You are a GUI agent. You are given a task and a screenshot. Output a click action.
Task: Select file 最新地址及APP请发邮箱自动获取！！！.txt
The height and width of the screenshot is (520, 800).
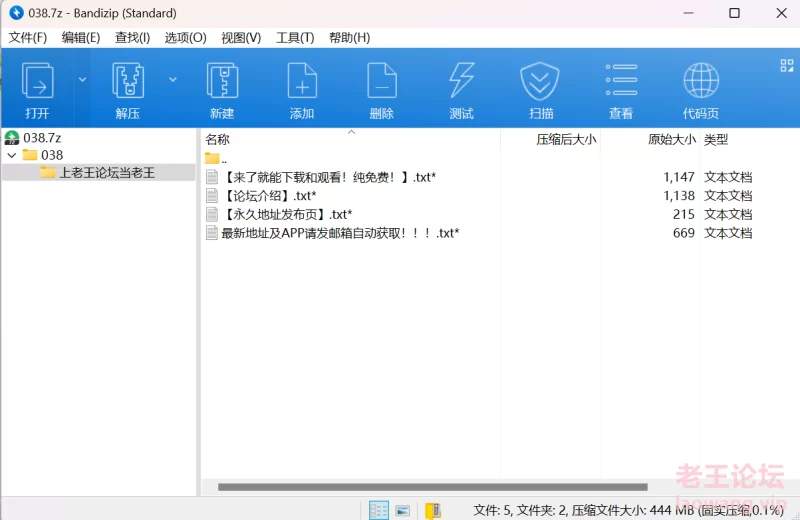click(332, 233)
